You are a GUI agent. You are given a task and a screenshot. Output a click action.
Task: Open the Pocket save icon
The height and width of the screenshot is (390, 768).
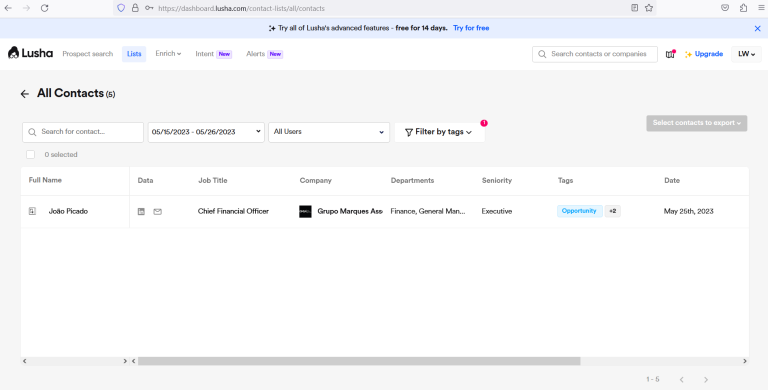pyautogui.click(x=725, y=8)
